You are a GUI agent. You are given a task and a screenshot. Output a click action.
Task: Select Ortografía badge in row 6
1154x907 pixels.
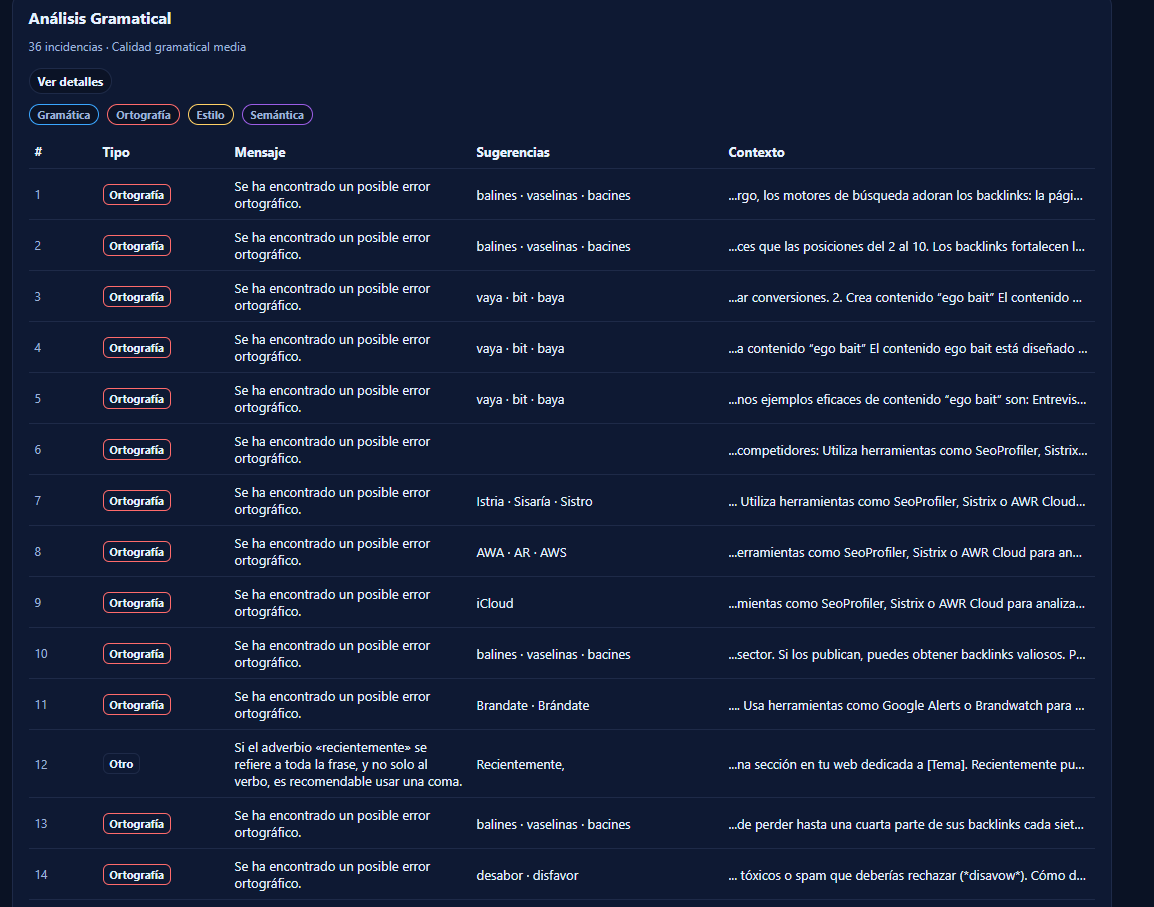[137, 450]
